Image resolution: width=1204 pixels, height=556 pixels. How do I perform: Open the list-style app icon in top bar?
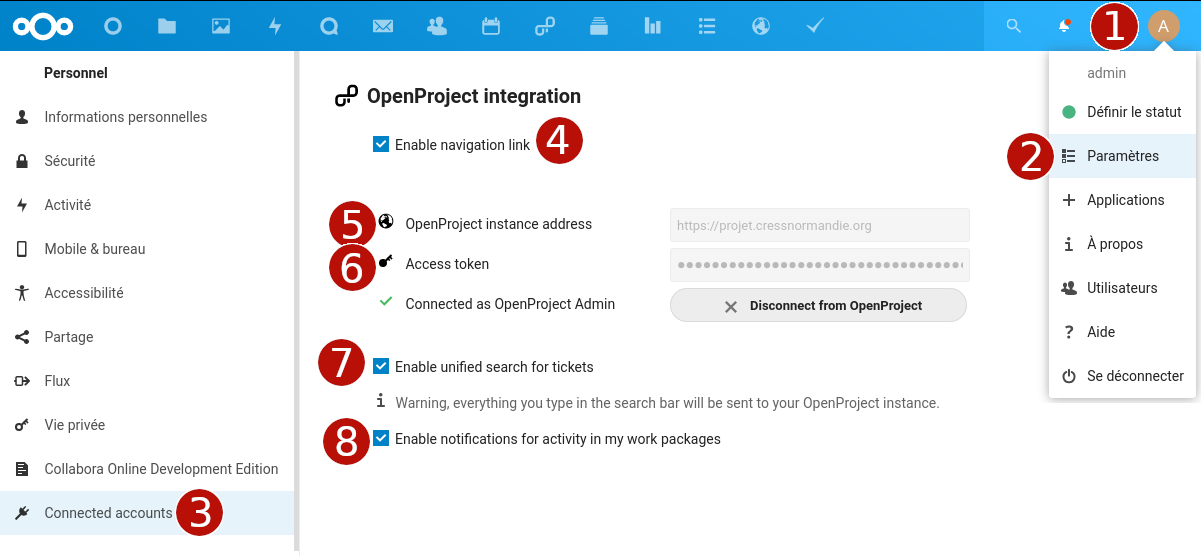tap(707, 26)
